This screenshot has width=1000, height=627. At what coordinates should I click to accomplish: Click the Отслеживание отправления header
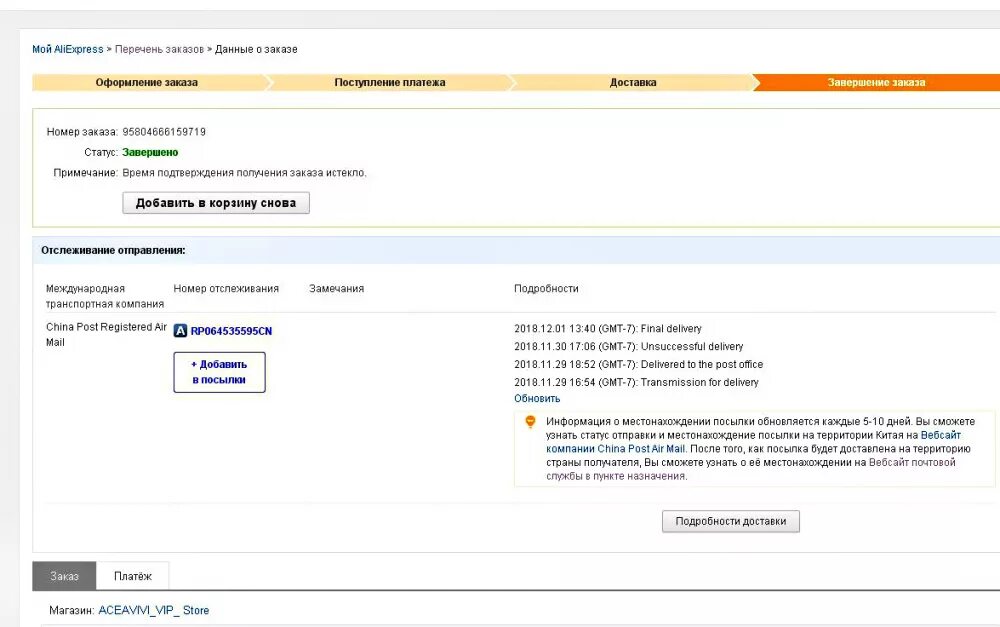click(114, 251)
